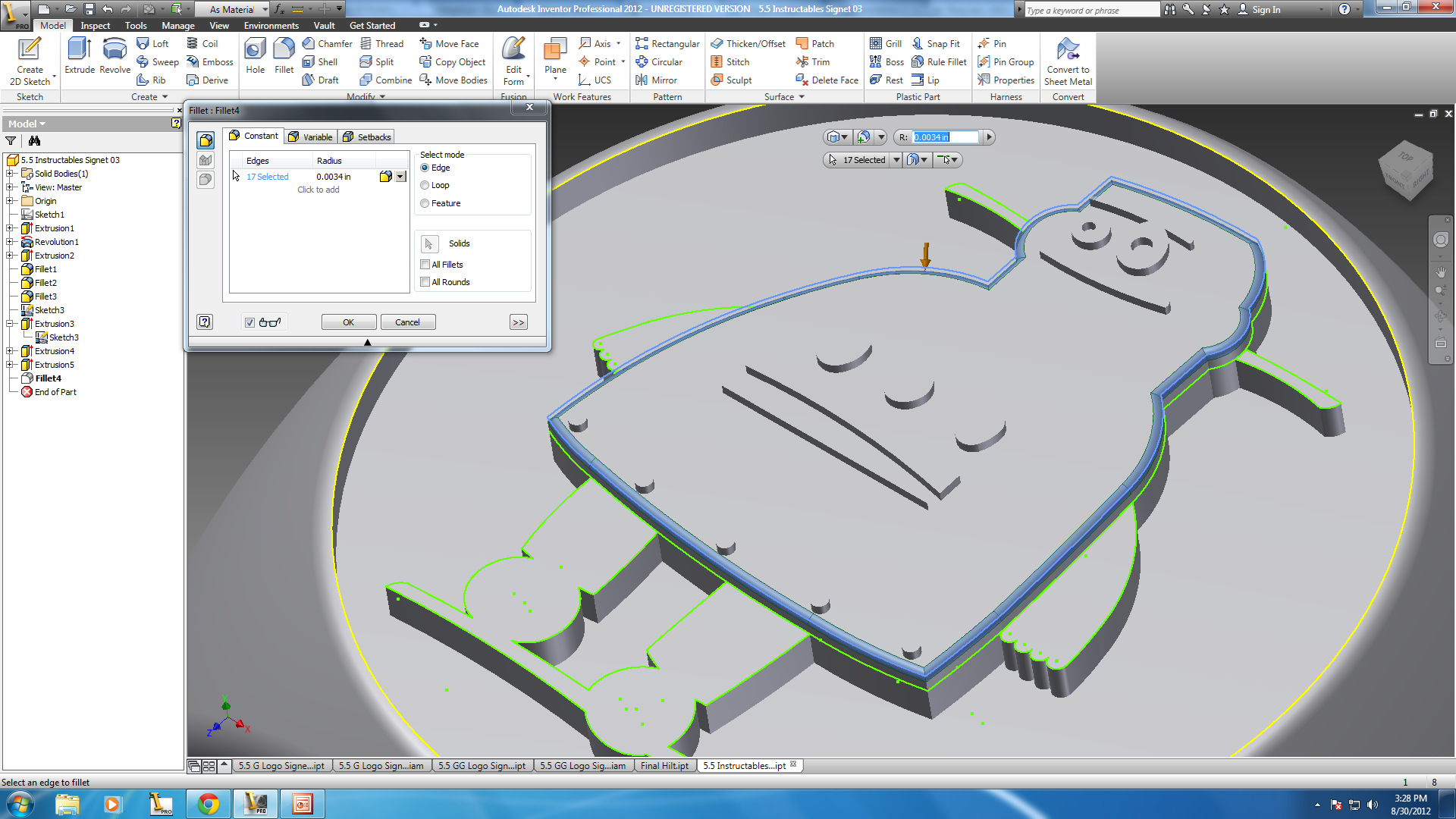
Task: Select the Thicken/Offset tool
Action: click(x=748, y=44)
